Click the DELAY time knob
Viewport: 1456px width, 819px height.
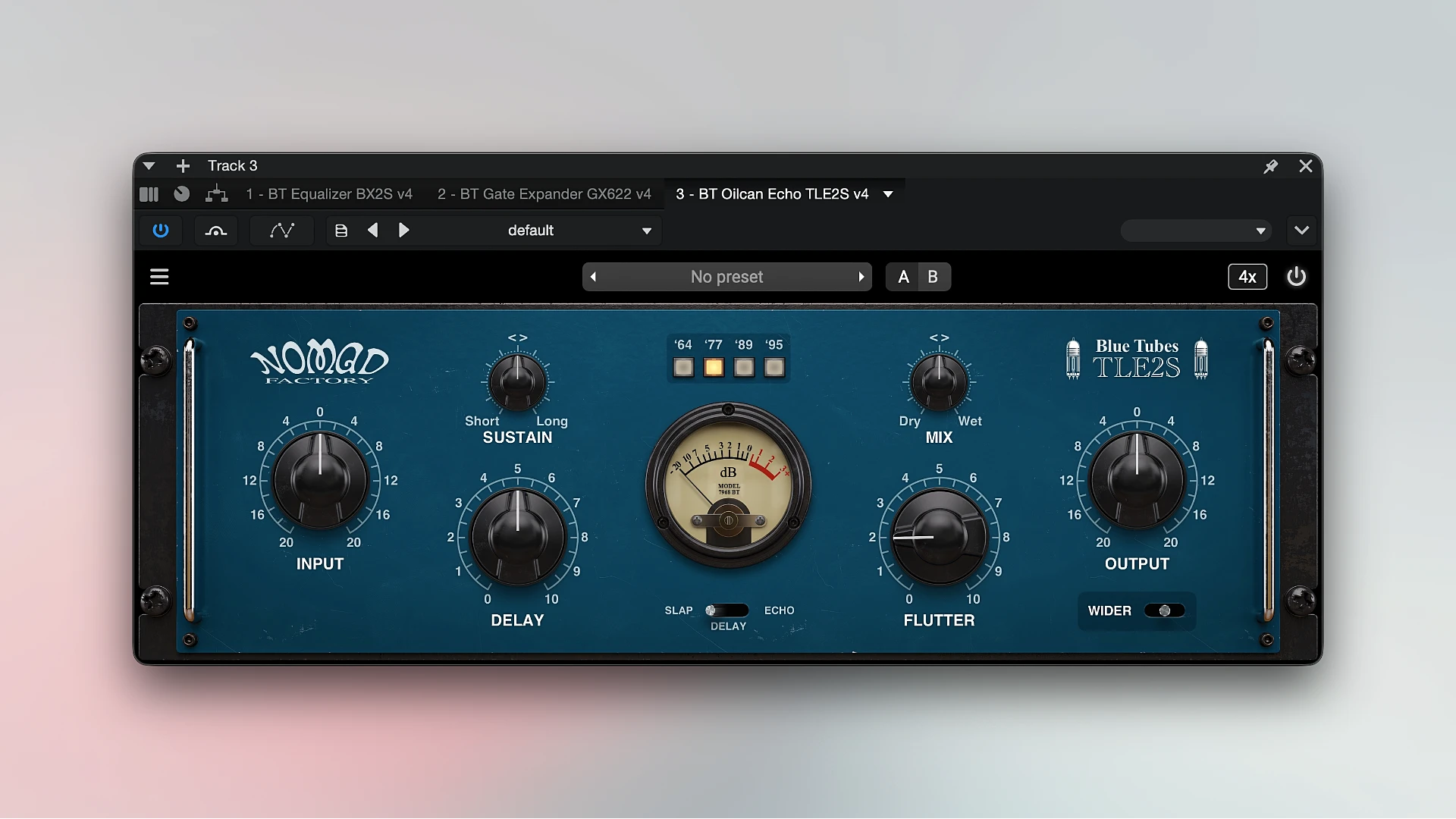[517, 537]
